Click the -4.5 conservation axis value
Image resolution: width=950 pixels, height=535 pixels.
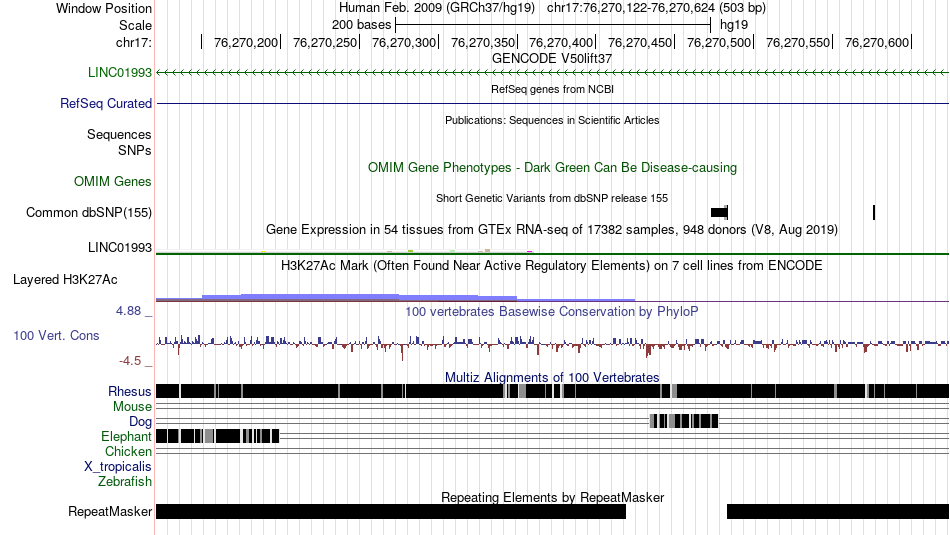130,361
